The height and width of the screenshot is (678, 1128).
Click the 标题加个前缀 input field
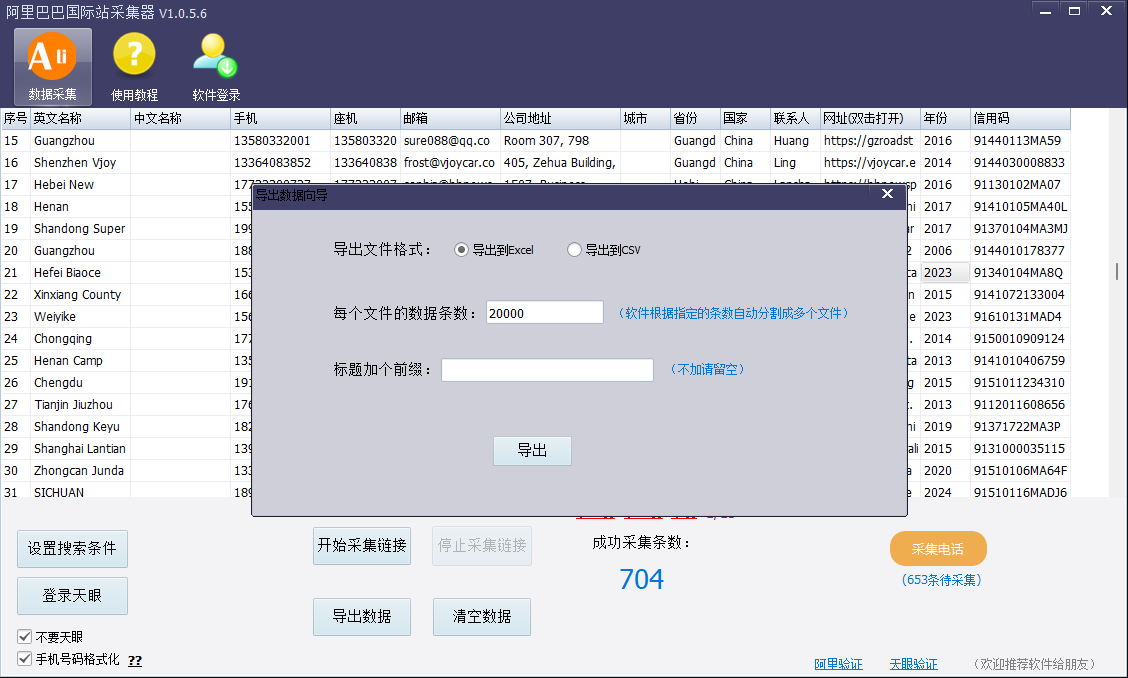(547, 370)
